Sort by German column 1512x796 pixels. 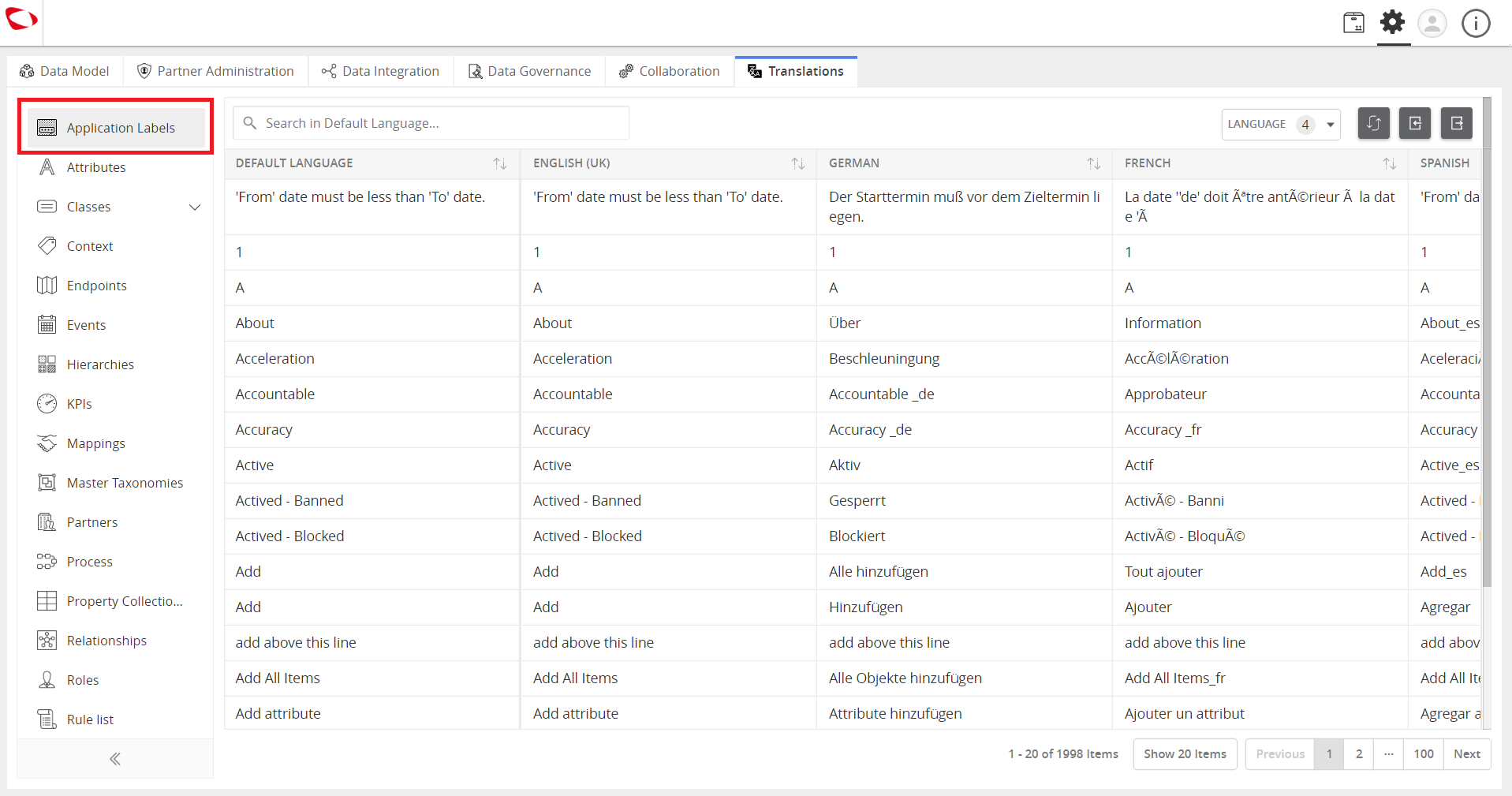coord(1094,163)
